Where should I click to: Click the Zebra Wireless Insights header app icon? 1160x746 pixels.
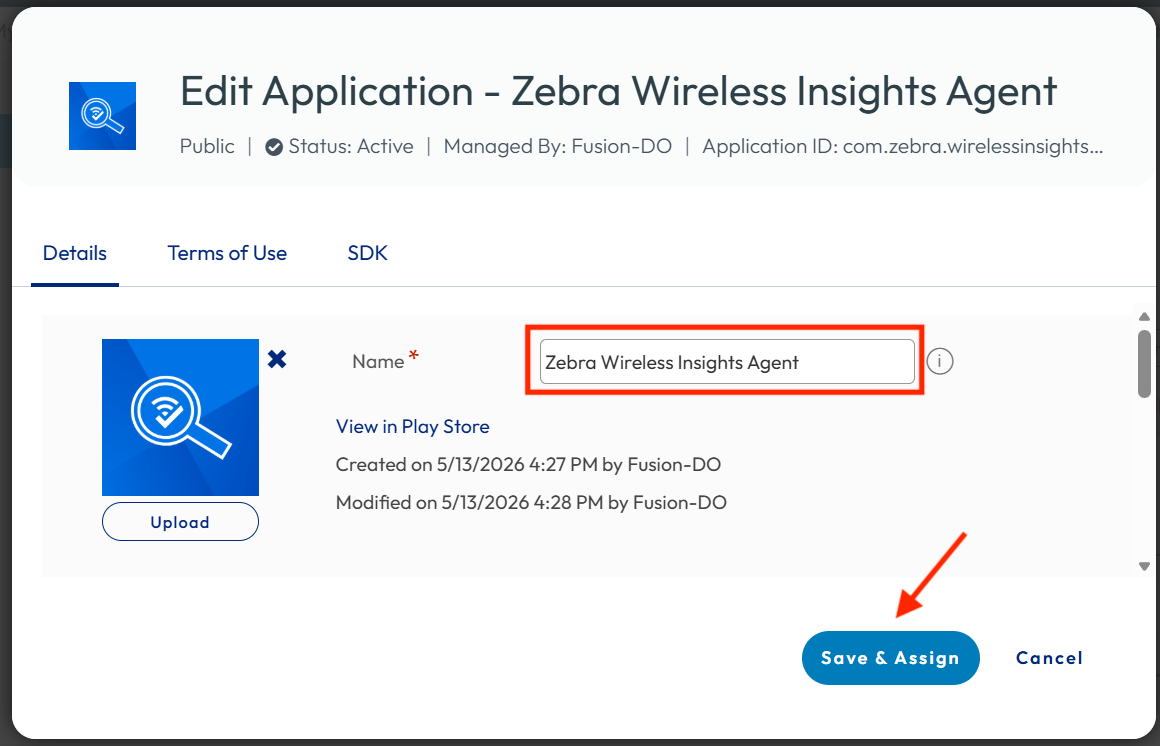[102, 116]
